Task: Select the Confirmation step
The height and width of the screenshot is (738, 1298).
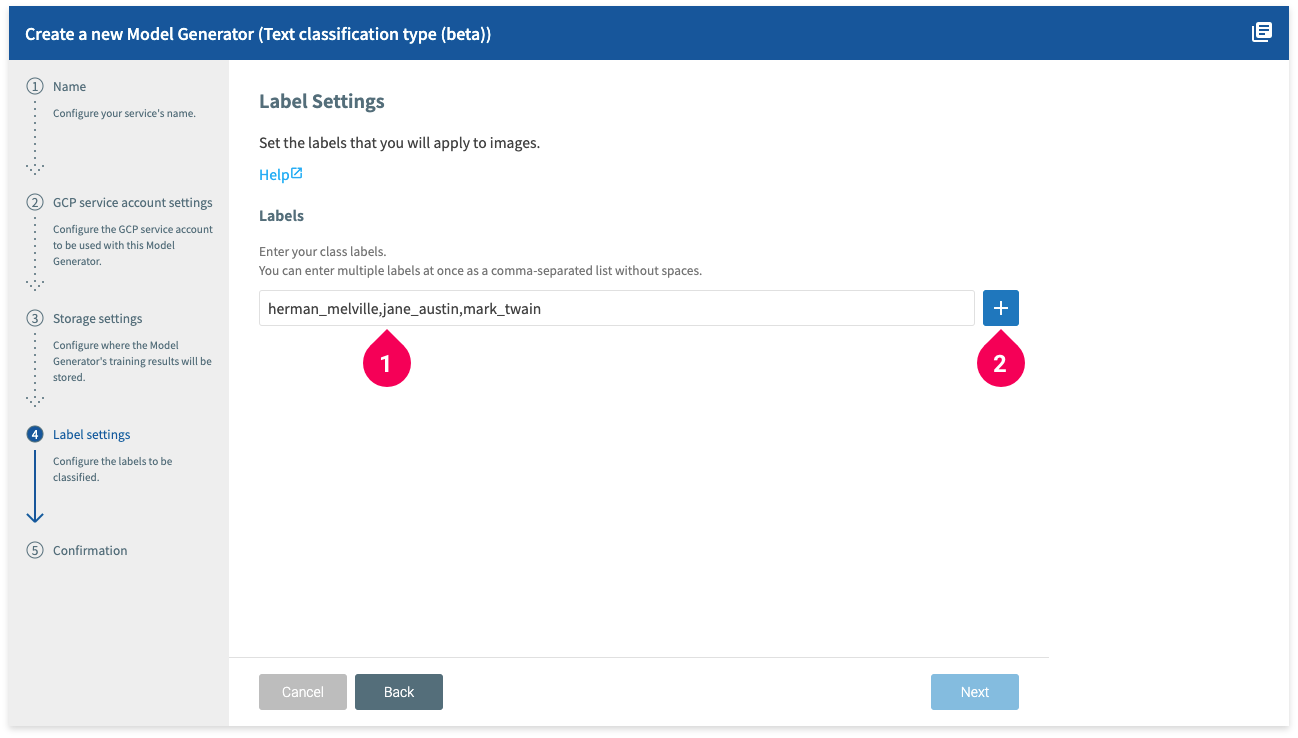Action: 90,551
